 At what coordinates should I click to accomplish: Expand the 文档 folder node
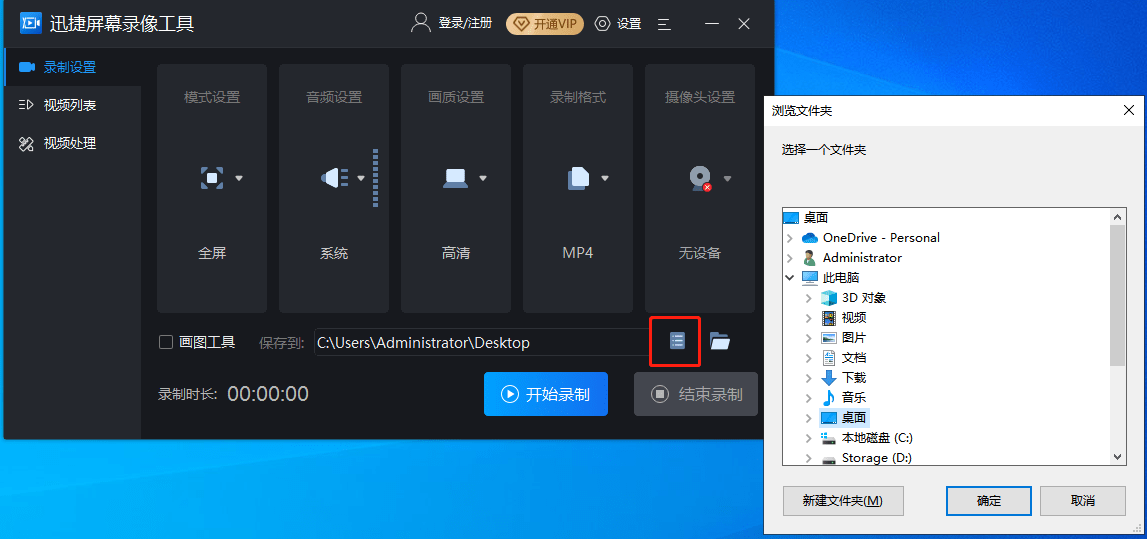(x=808, y=358)
